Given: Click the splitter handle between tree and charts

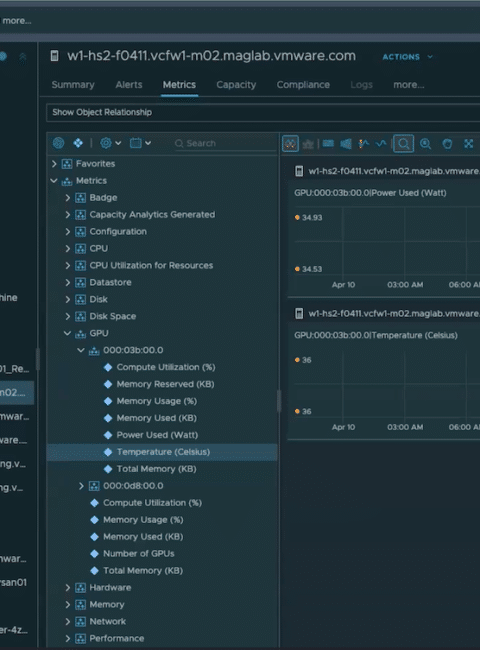Looking at the screenshot, I should pos(279,400).
